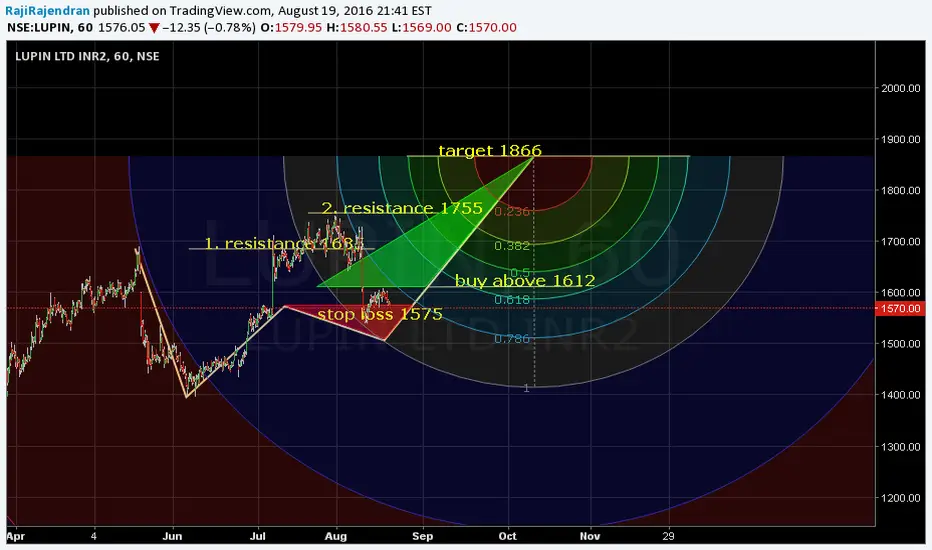932x550 pixels.
Task: Click the 1900.00 price axis label
Action: 900,139
